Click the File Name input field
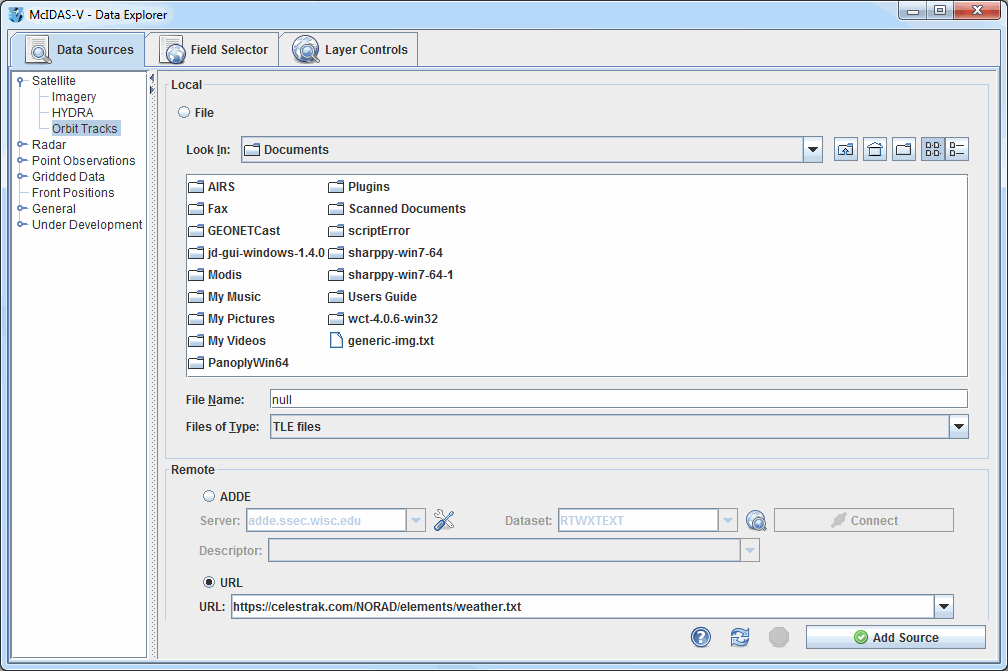The image size is (1008, 671). [618, 399]
